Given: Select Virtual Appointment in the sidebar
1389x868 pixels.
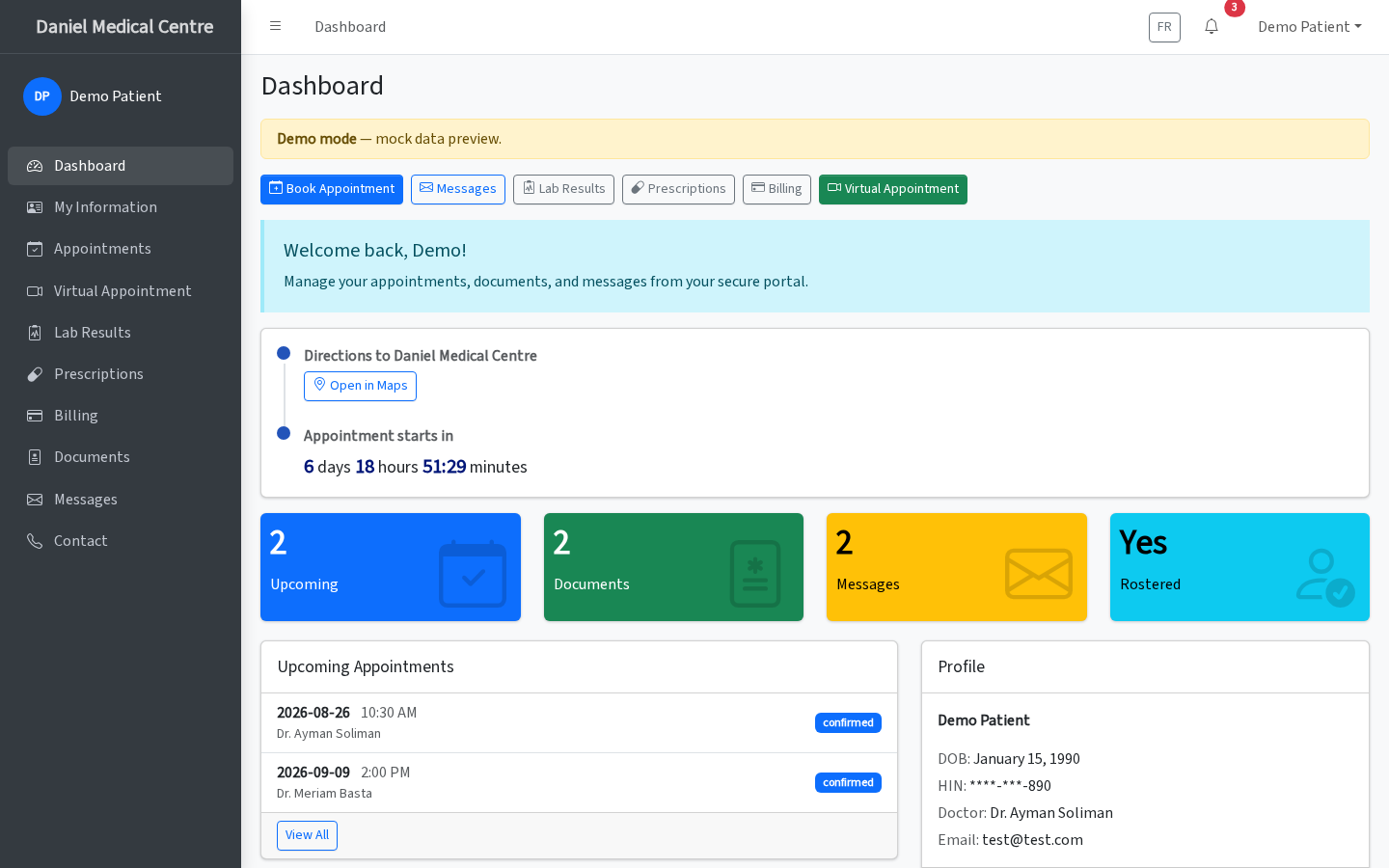Looking at the screenshot, I should coord(121,291).
